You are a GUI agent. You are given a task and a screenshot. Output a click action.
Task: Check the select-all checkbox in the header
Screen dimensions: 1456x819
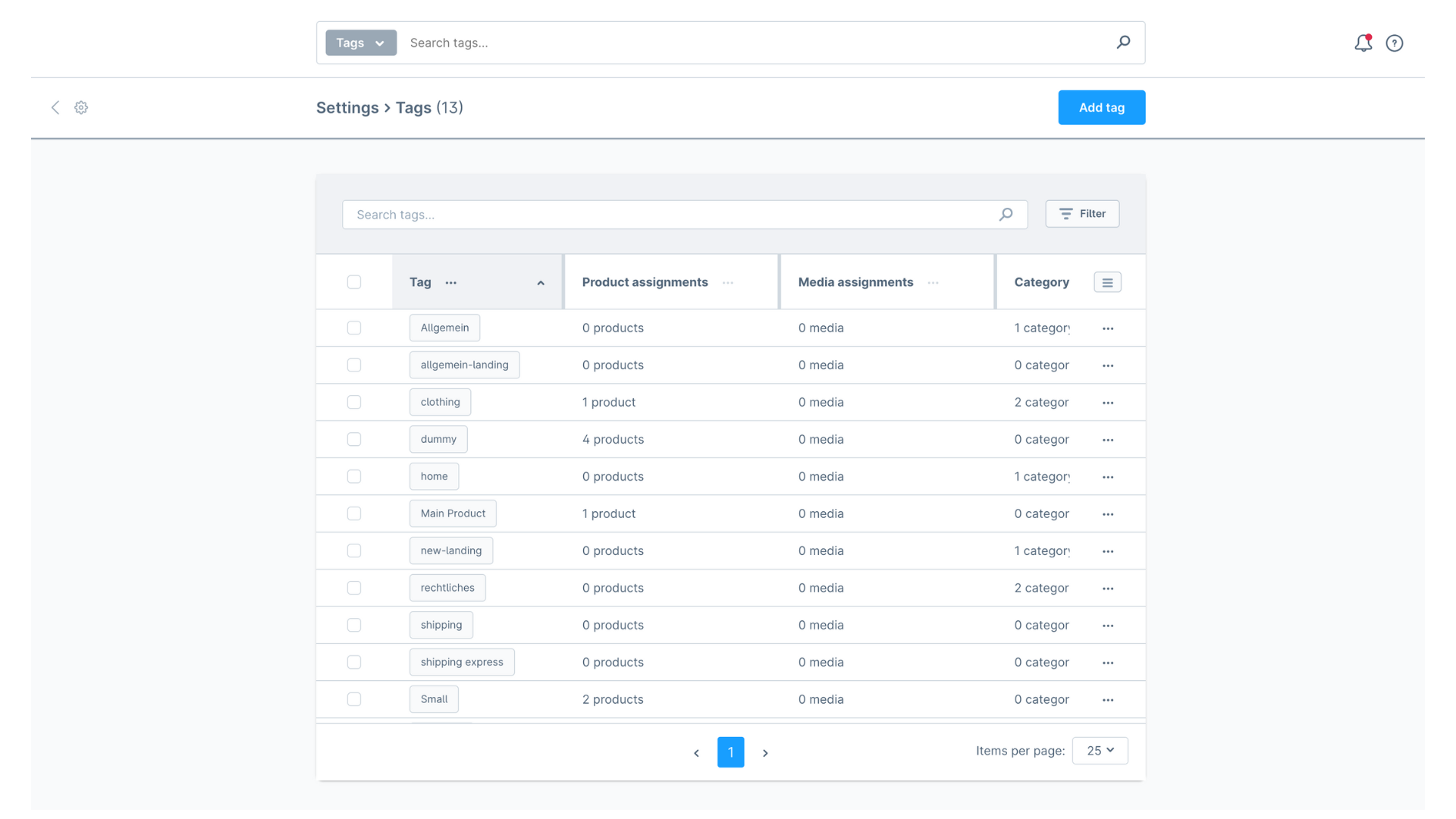[x=354, y=282]
